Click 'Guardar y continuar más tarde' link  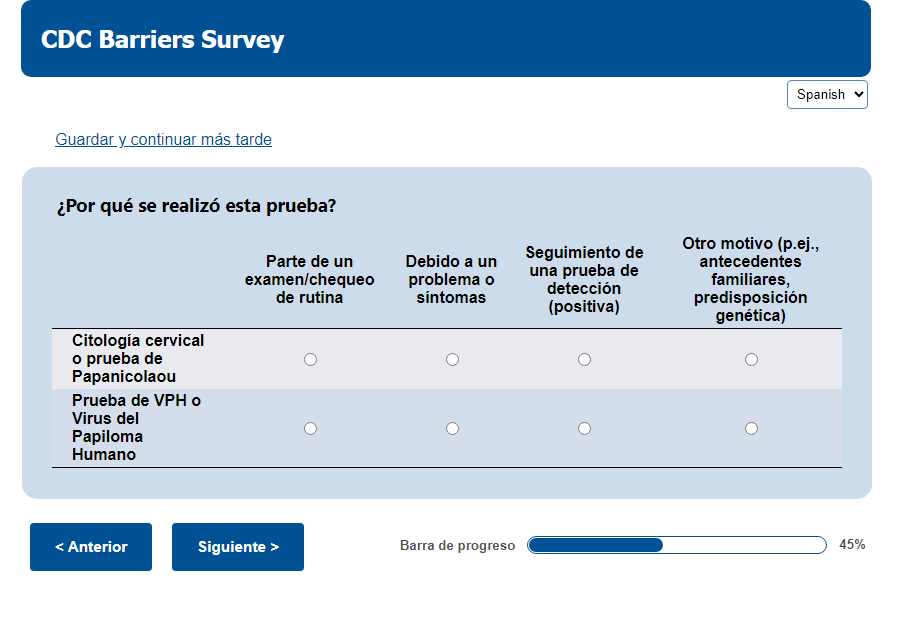pos(163,140)
